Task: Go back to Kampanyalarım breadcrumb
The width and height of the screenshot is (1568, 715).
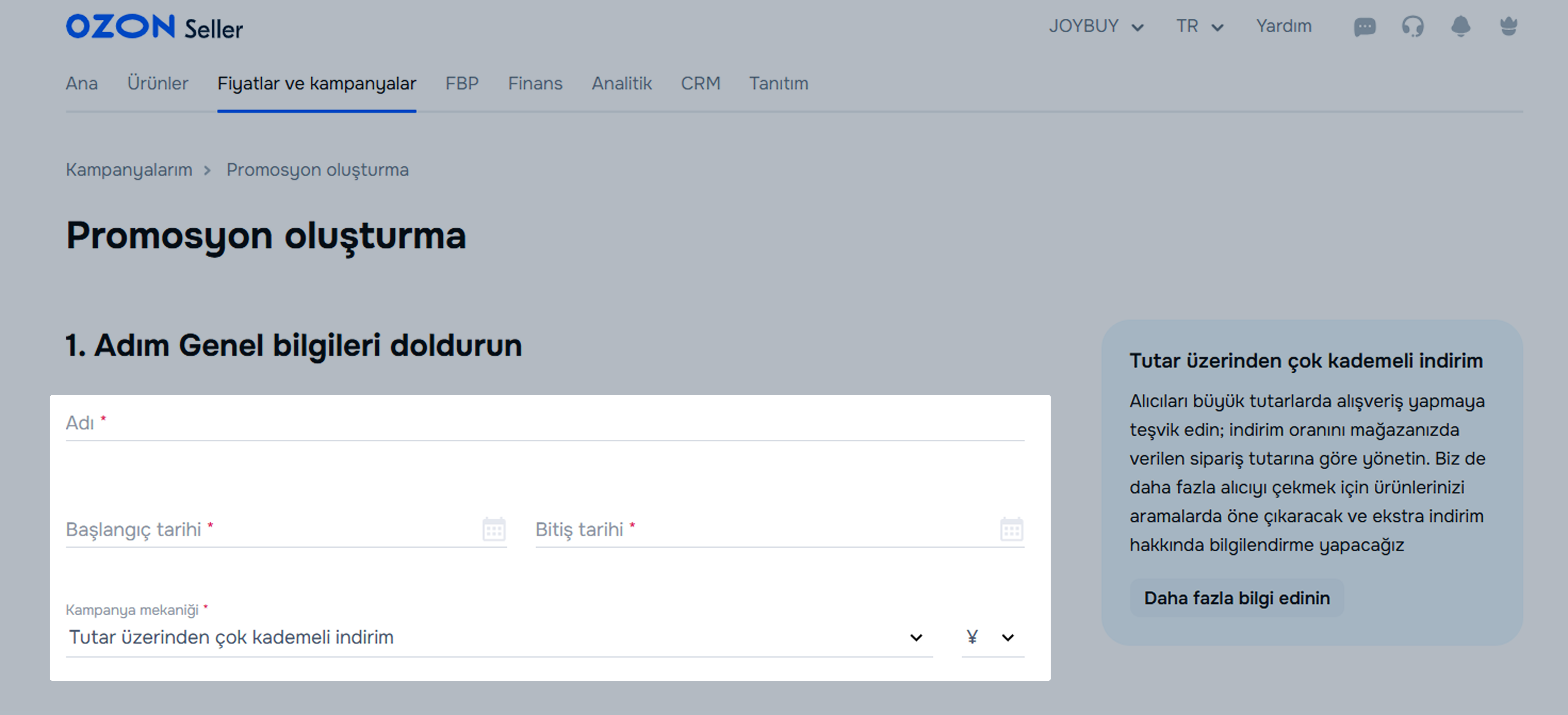Action: coord(129,170)
